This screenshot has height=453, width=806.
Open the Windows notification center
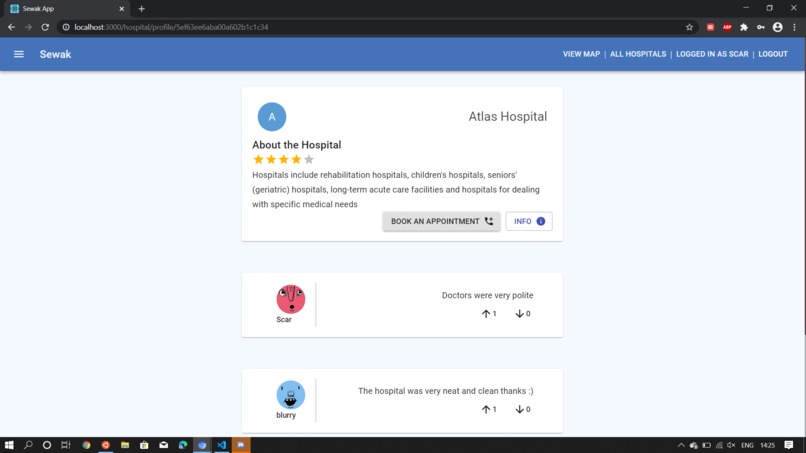pos(789,445)
